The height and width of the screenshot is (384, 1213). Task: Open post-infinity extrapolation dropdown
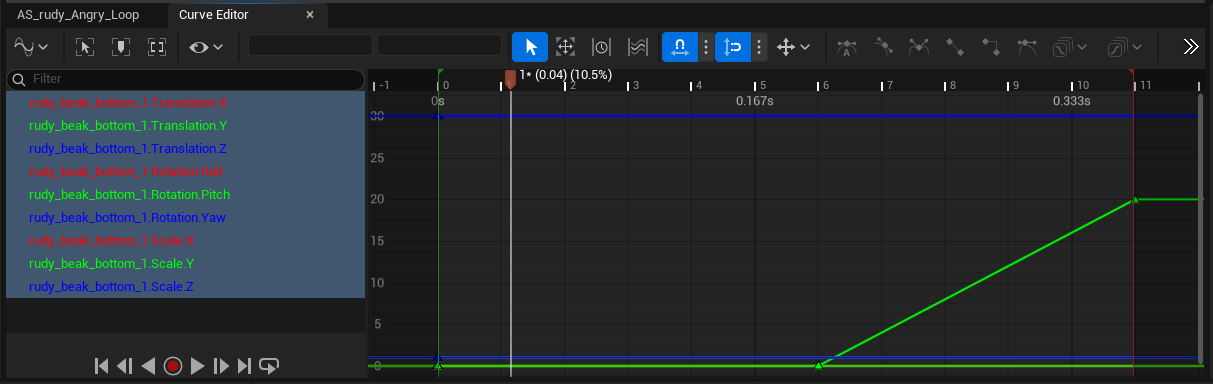1125,46
